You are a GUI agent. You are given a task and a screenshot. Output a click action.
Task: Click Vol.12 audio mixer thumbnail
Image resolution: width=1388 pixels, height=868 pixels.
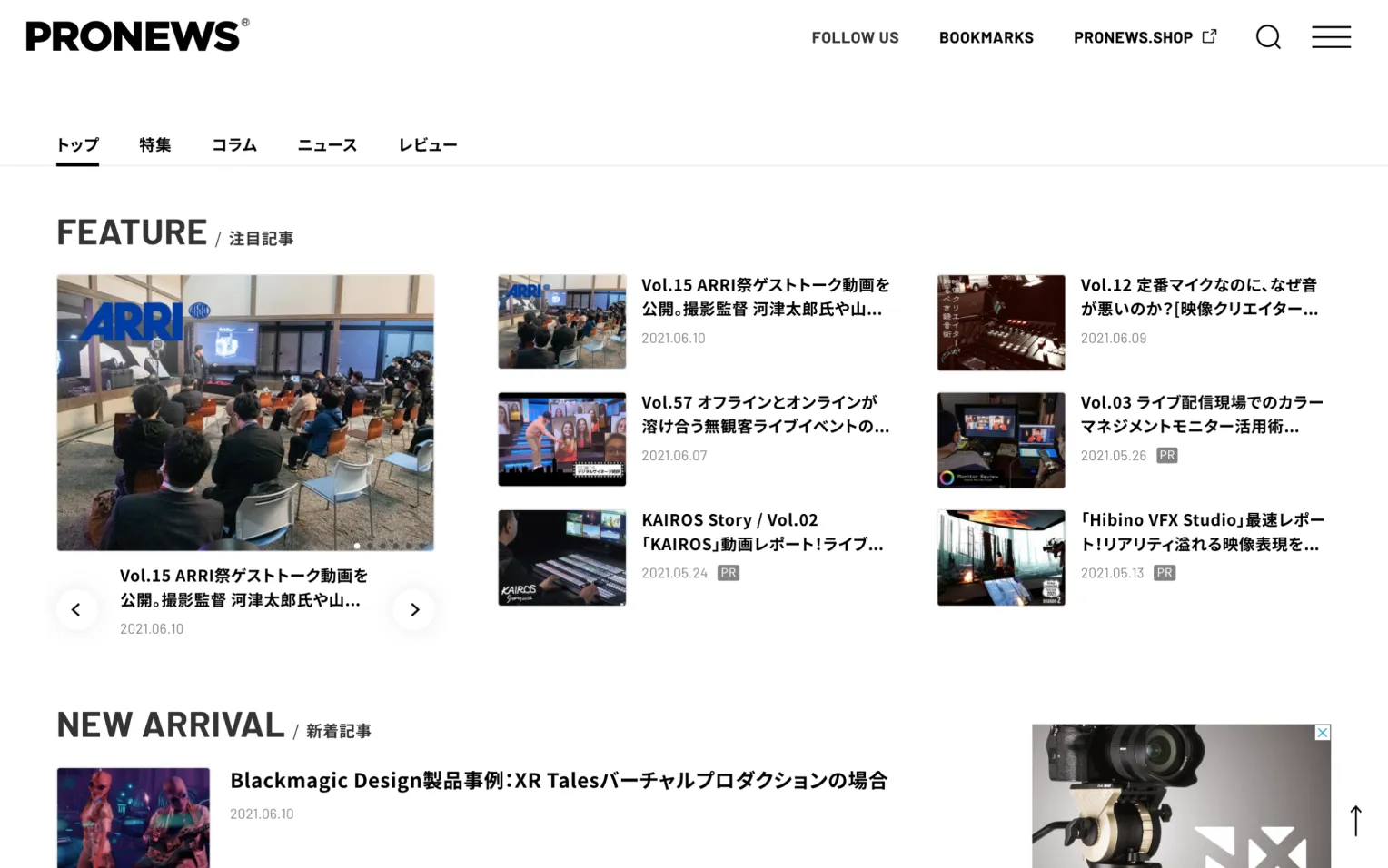point(1001,322)
